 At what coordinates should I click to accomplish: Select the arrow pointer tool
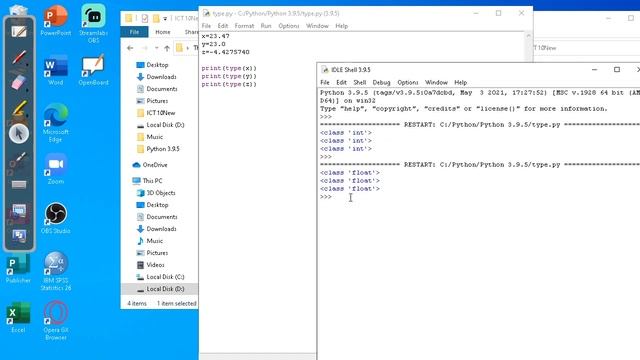point(19,133)
